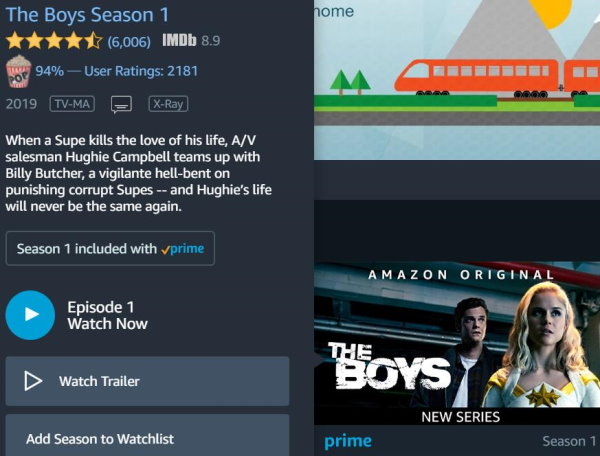Click the IMDb logo
This screenshot has height=456, width=600.
pyautogui.click(x=179, y=40)
